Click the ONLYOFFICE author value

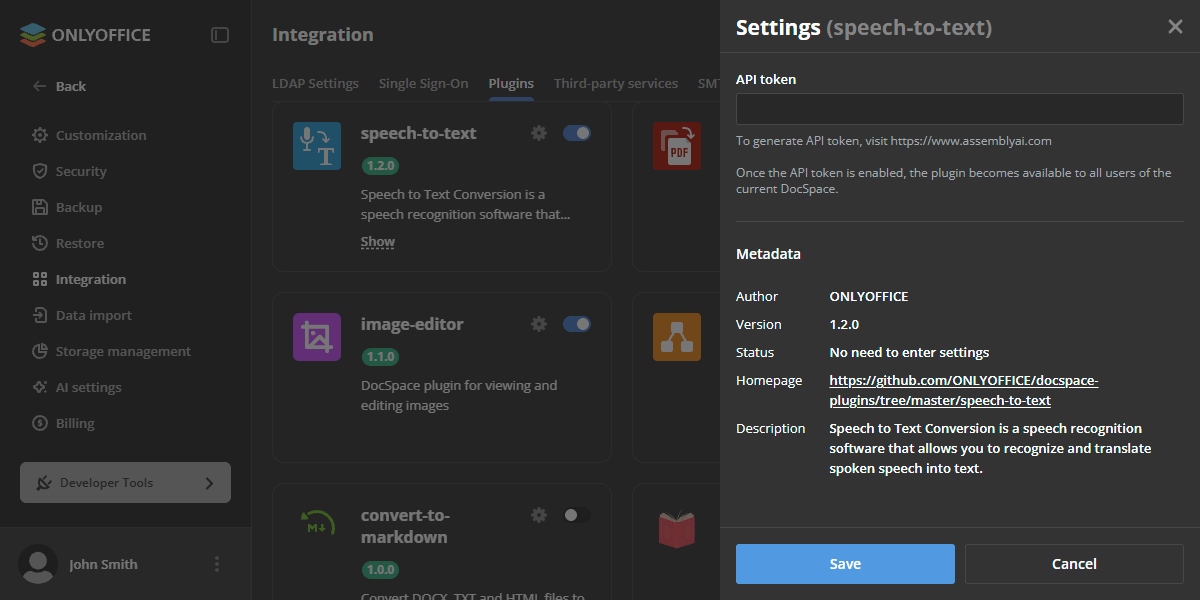[x=869, y=296]
